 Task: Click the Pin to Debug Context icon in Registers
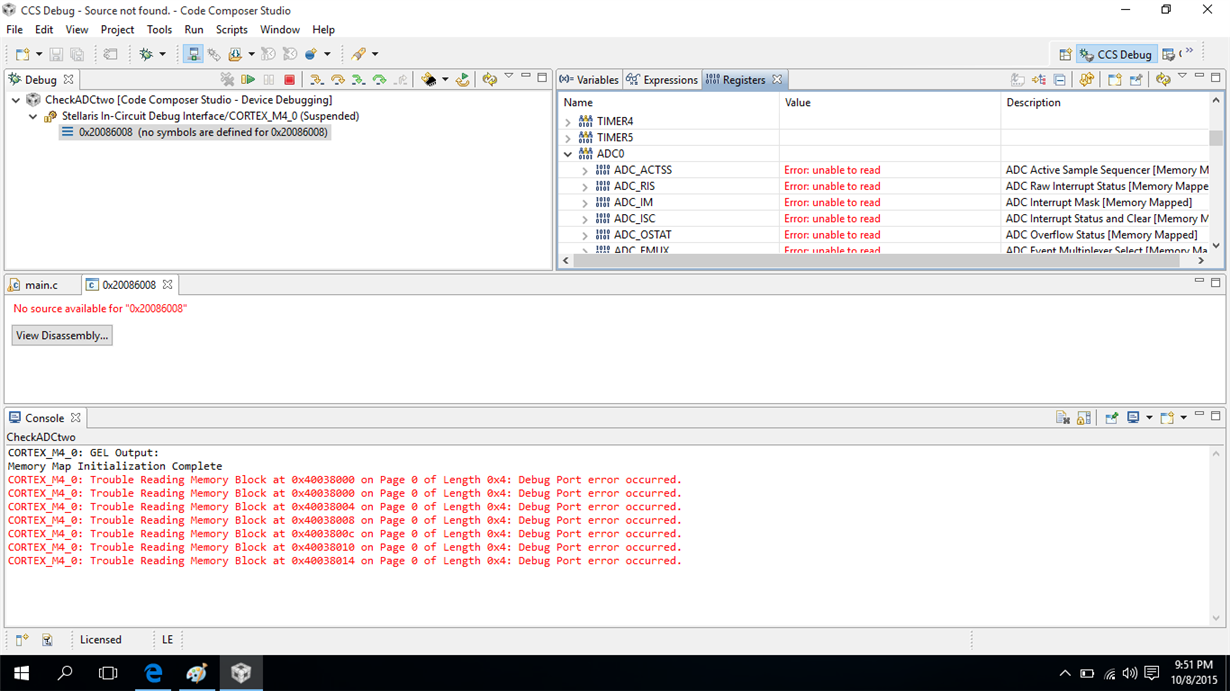tap(1136, 79)
